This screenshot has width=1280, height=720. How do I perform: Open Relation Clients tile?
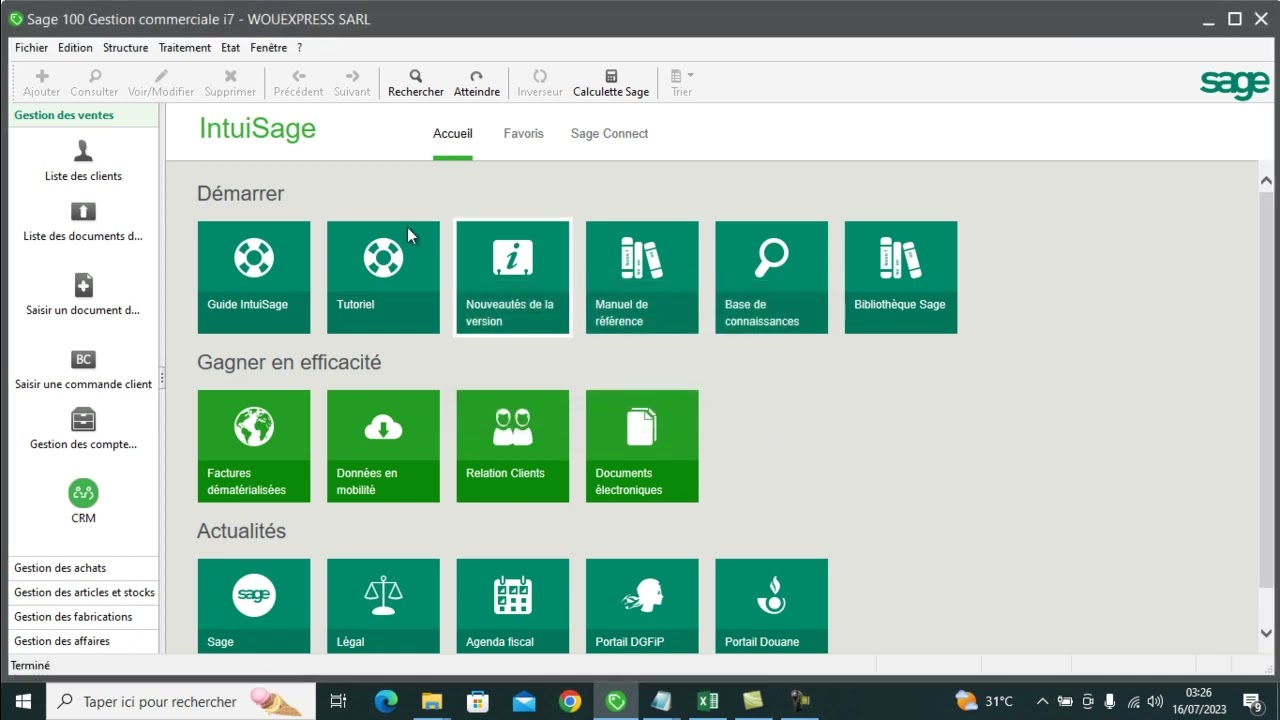[513, 446]
